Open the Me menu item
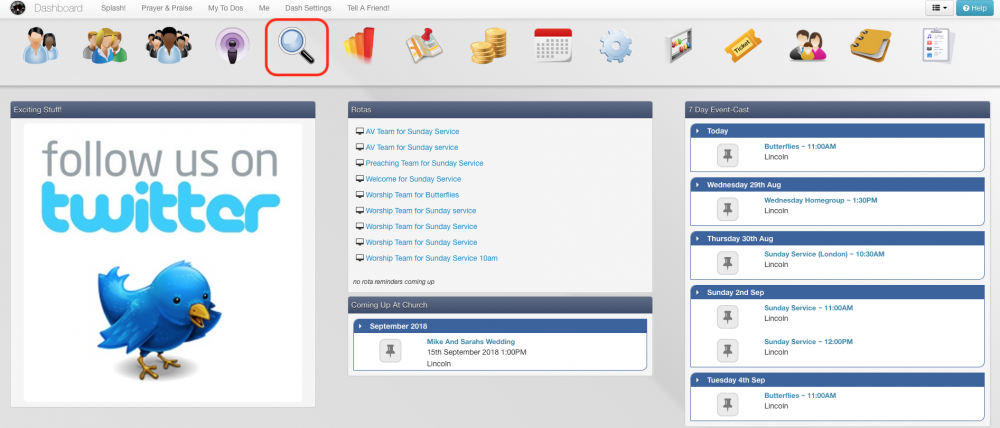The image size is (1000, 428). (x=265, y=8)
